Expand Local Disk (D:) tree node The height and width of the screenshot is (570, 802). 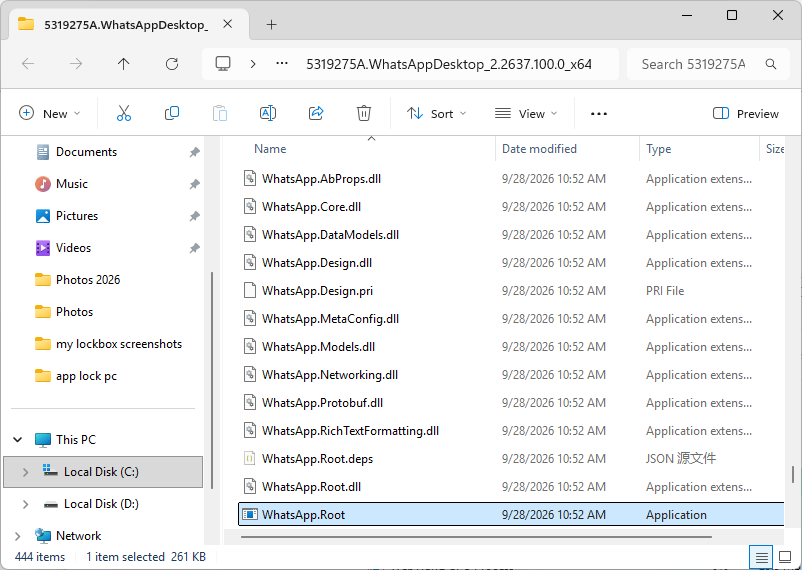click(x=25, y=504)
